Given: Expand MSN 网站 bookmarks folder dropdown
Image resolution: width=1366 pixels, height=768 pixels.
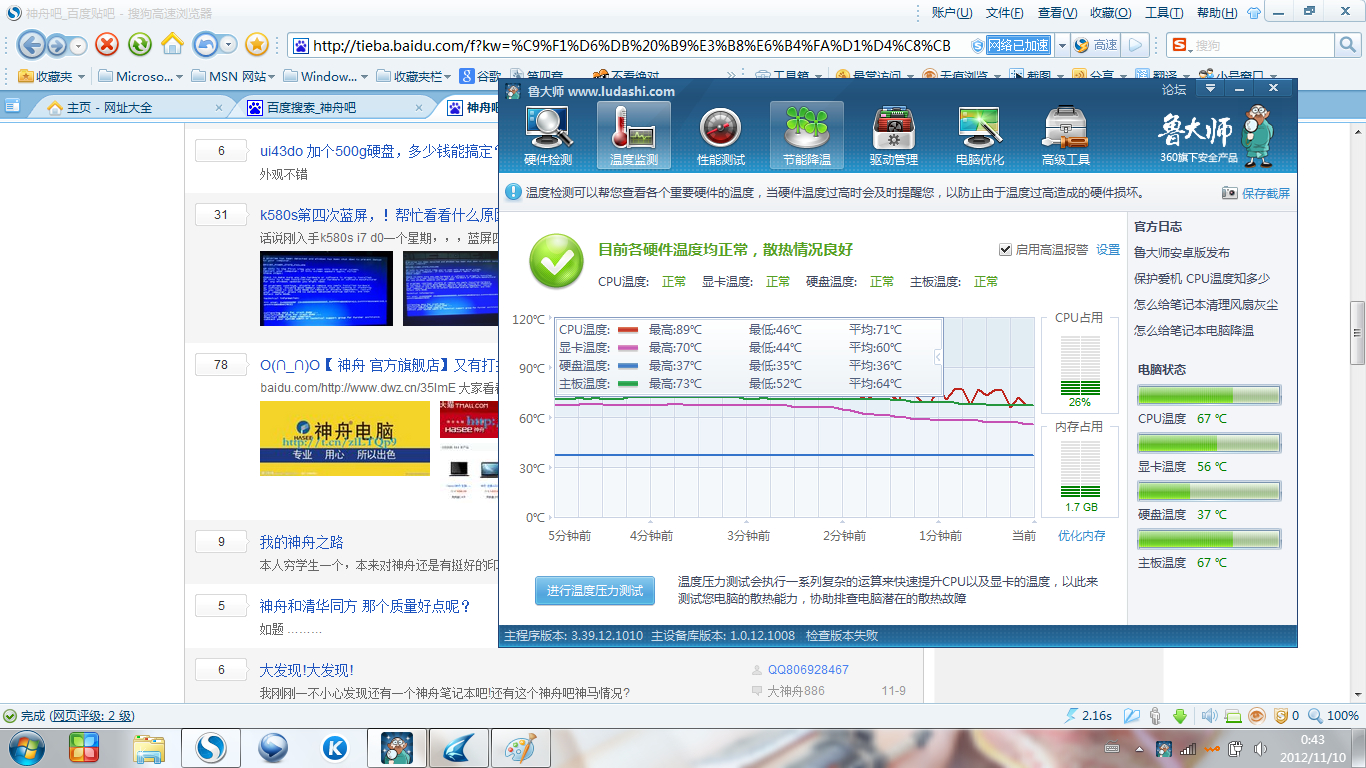Looking at the screenshot, I should pos(274,77).
